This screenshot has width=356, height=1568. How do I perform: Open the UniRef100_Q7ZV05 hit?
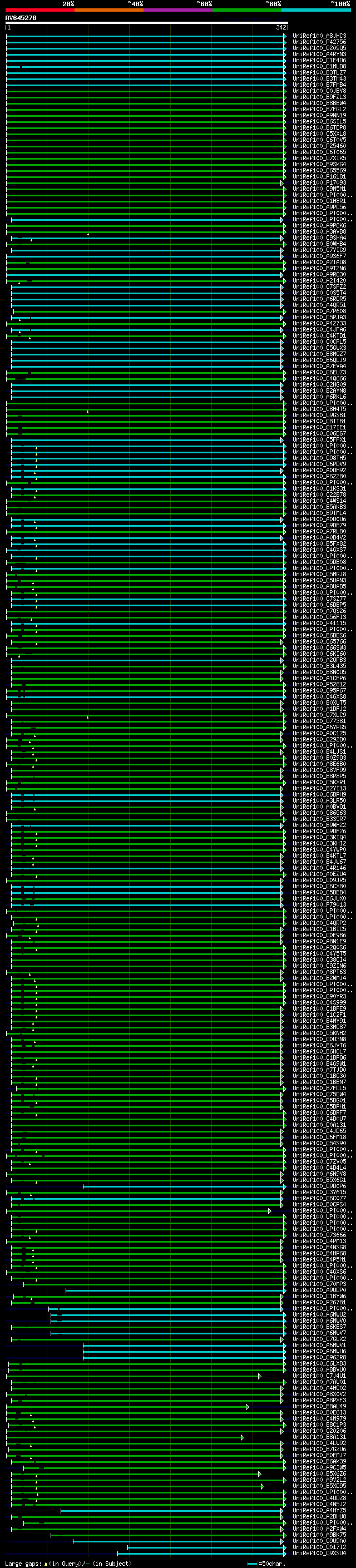(319, 1161)
